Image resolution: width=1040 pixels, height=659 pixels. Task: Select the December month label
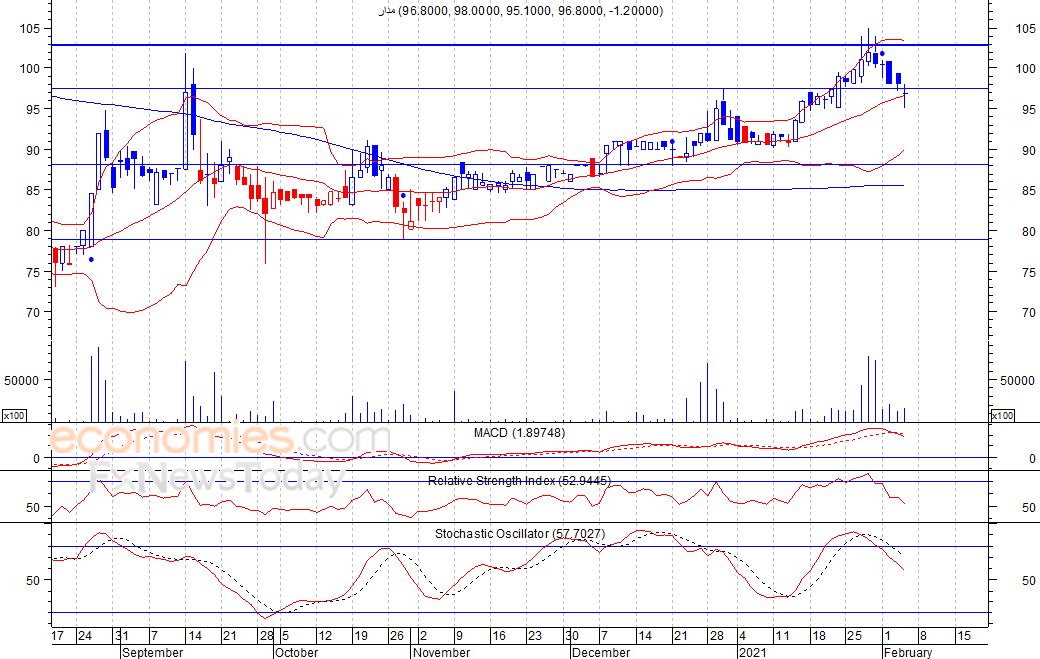(601, 652)
